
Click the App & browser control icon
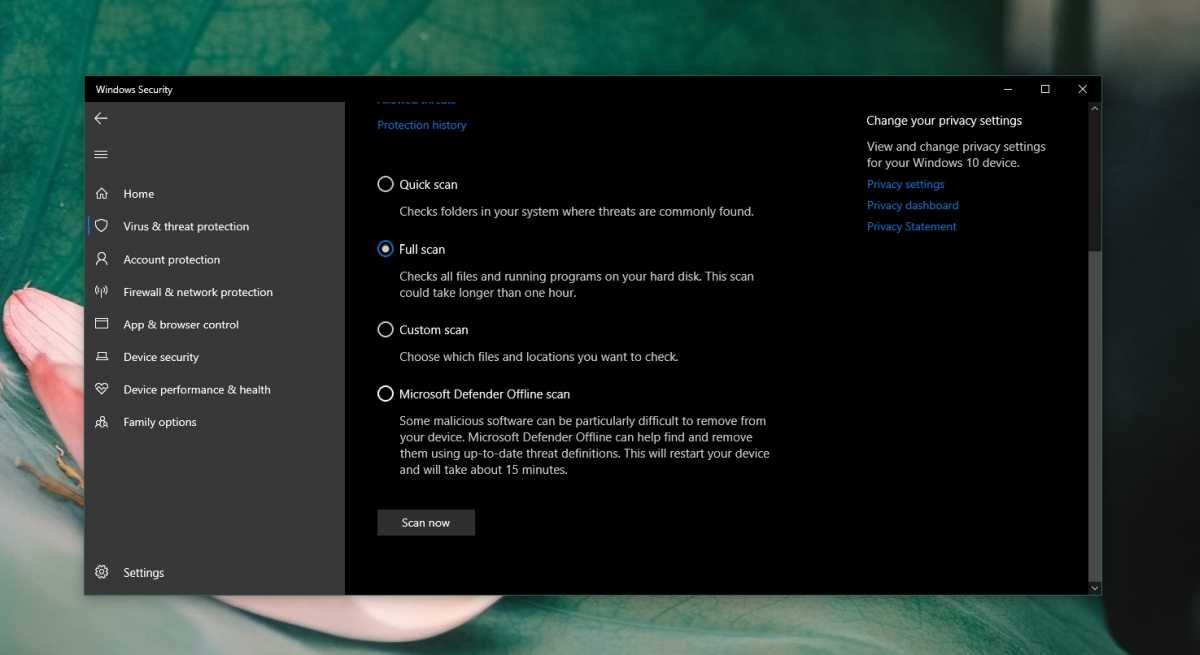[x=101, y=324]
